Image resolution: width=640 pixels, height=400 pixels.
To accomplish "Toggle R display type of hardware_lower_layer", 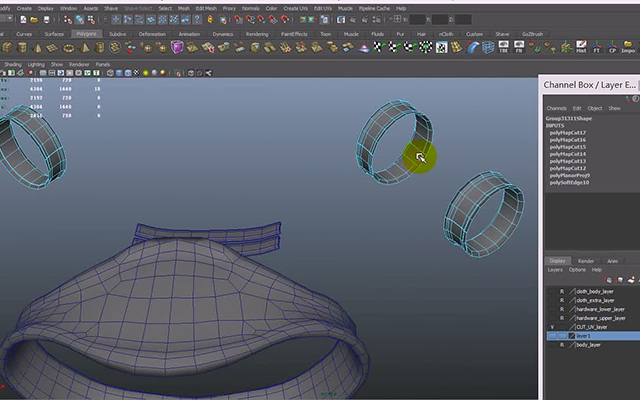I will pos(562,309).
